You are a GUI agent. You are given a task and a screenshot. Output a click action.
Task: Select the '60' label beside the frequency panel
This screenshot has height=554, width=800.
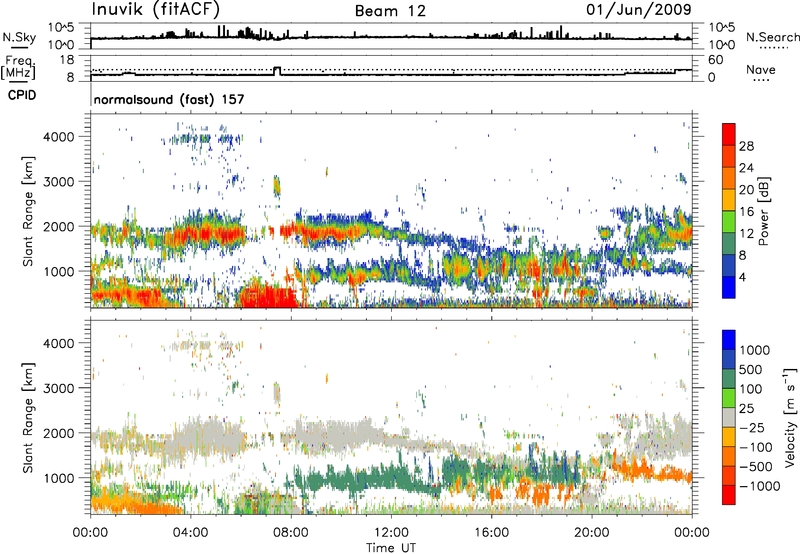[x=716, y=60]
